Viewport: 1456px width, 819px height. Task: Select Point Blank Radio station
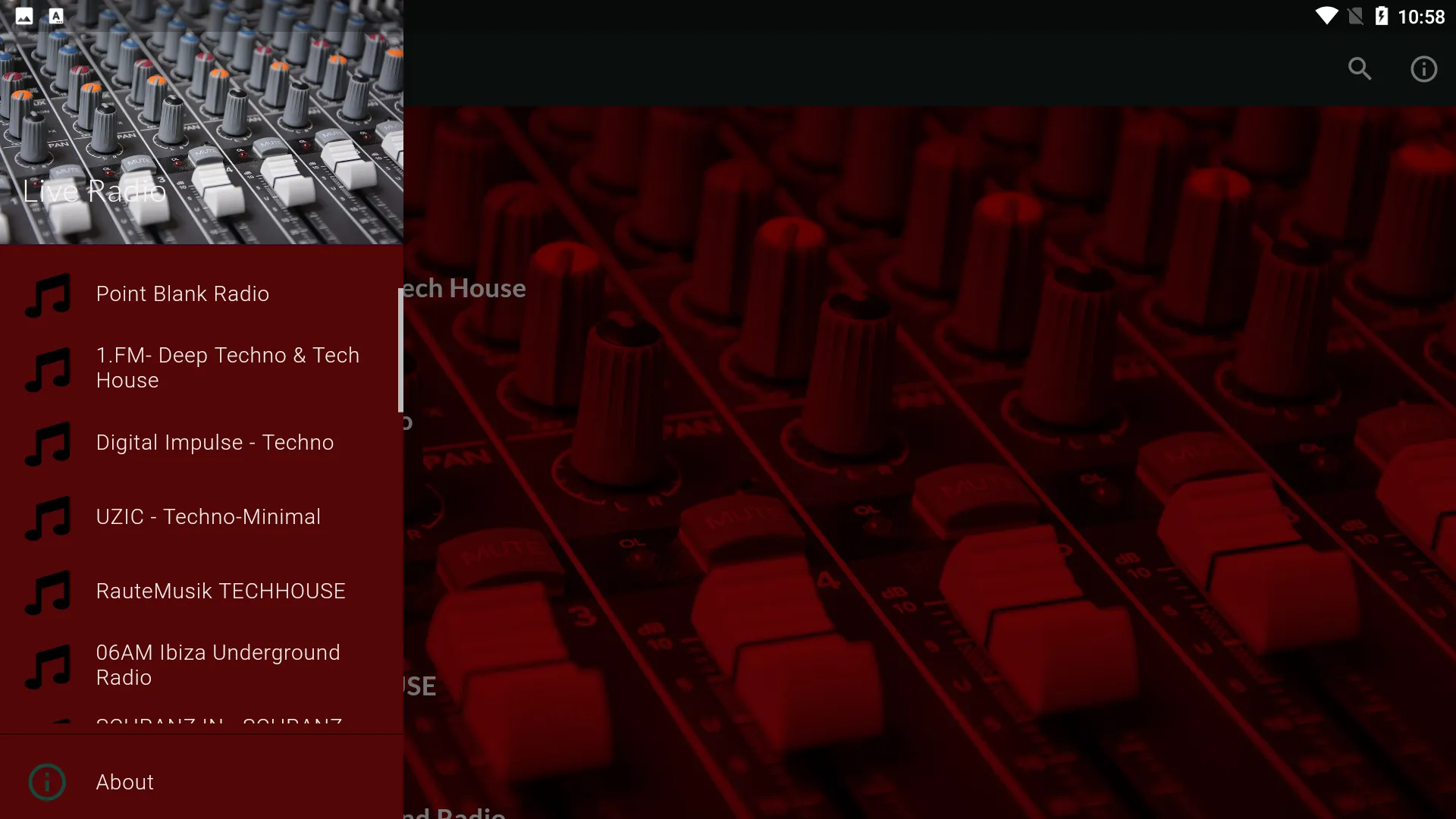tap(183, 292)
